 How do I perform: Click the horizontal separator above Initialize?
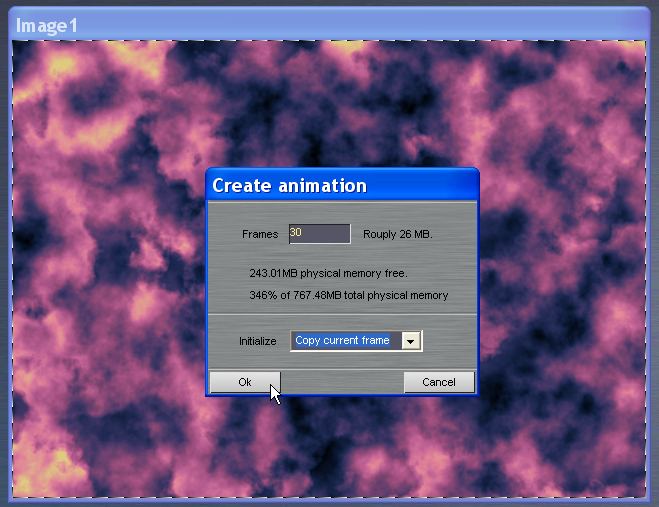point(342,316)
